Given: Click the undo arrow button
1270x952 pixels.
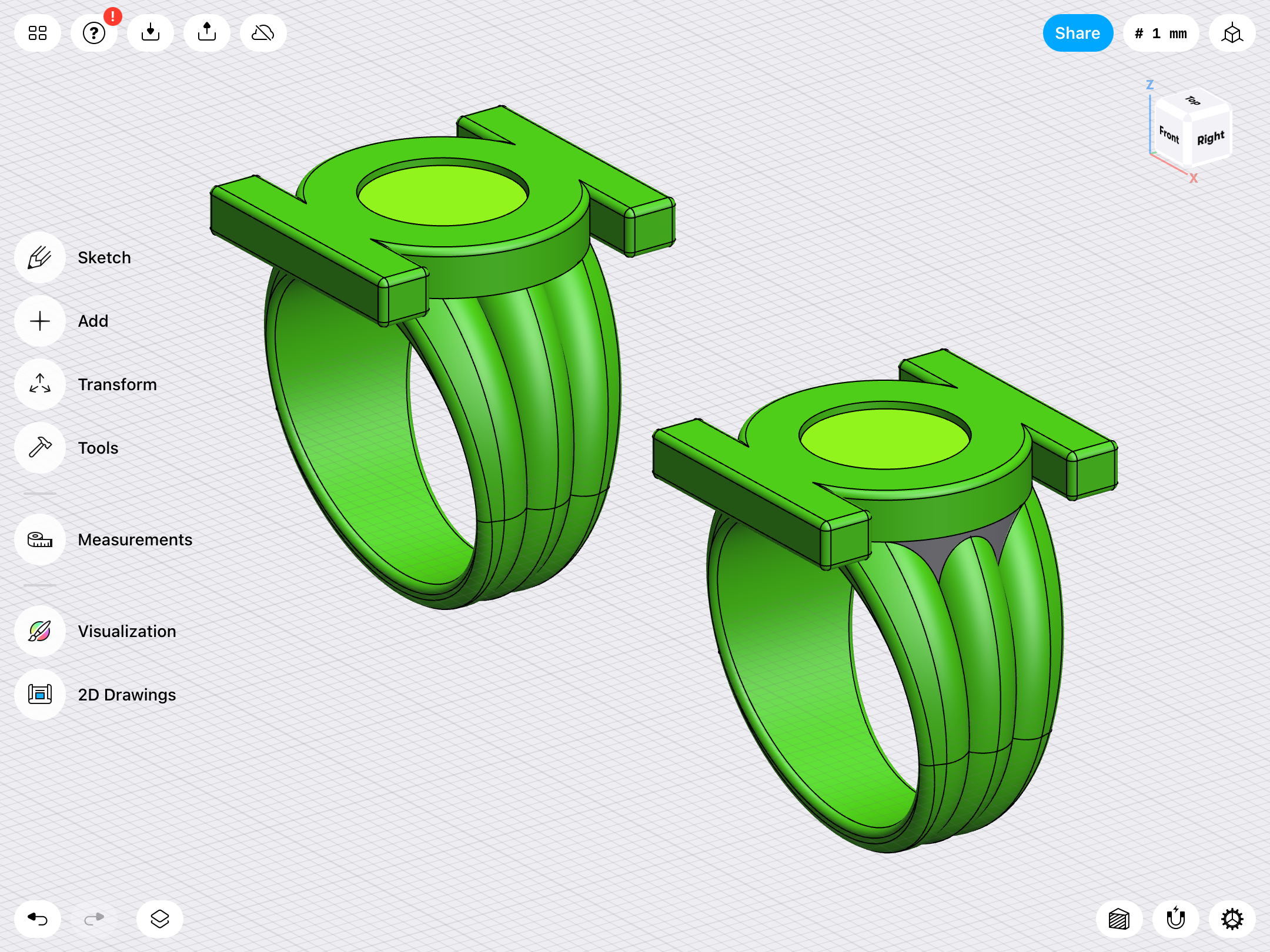Looking at the screenshot, I should point(38,919).
